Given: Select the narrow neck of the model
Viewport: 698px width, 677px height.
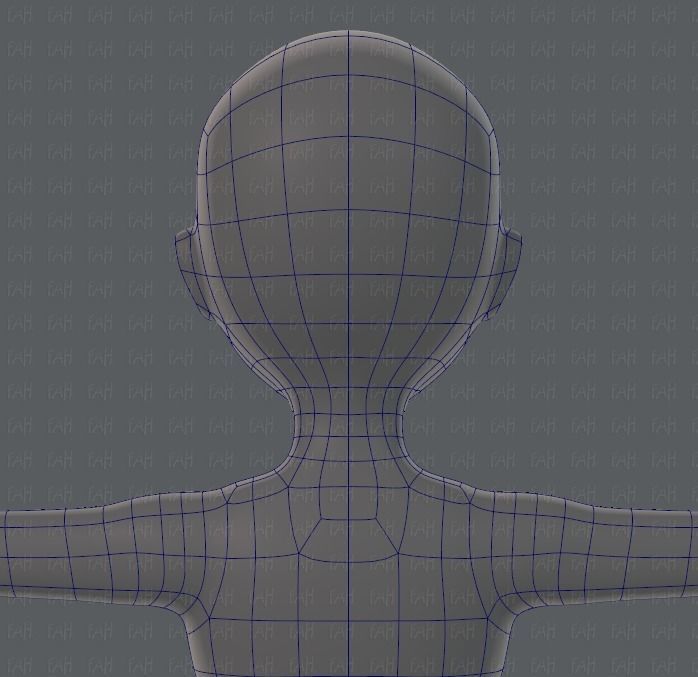Looking at the screenshot, I should 348,427.
